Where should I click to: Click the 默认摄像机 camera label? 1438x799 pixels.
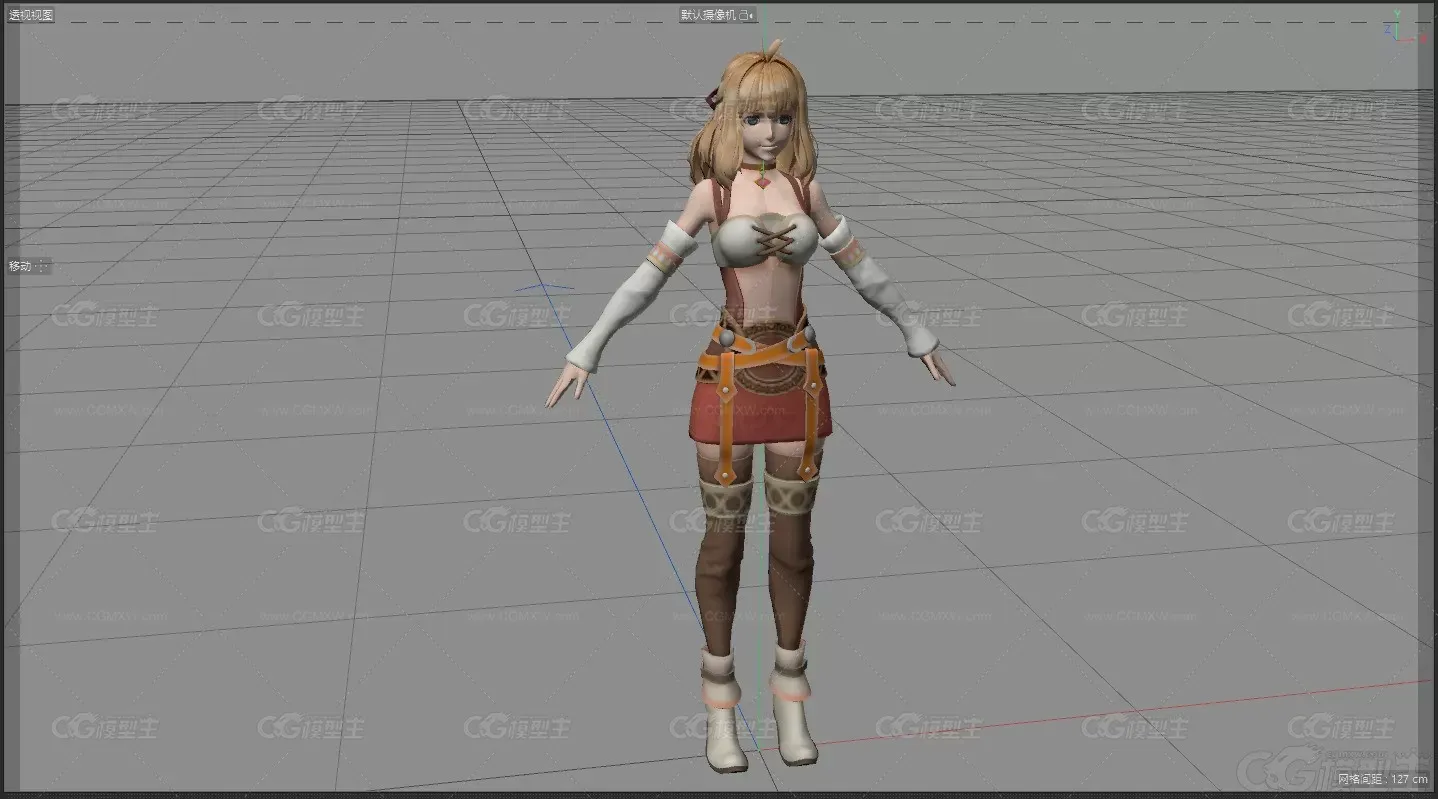[x=708, y=15]
